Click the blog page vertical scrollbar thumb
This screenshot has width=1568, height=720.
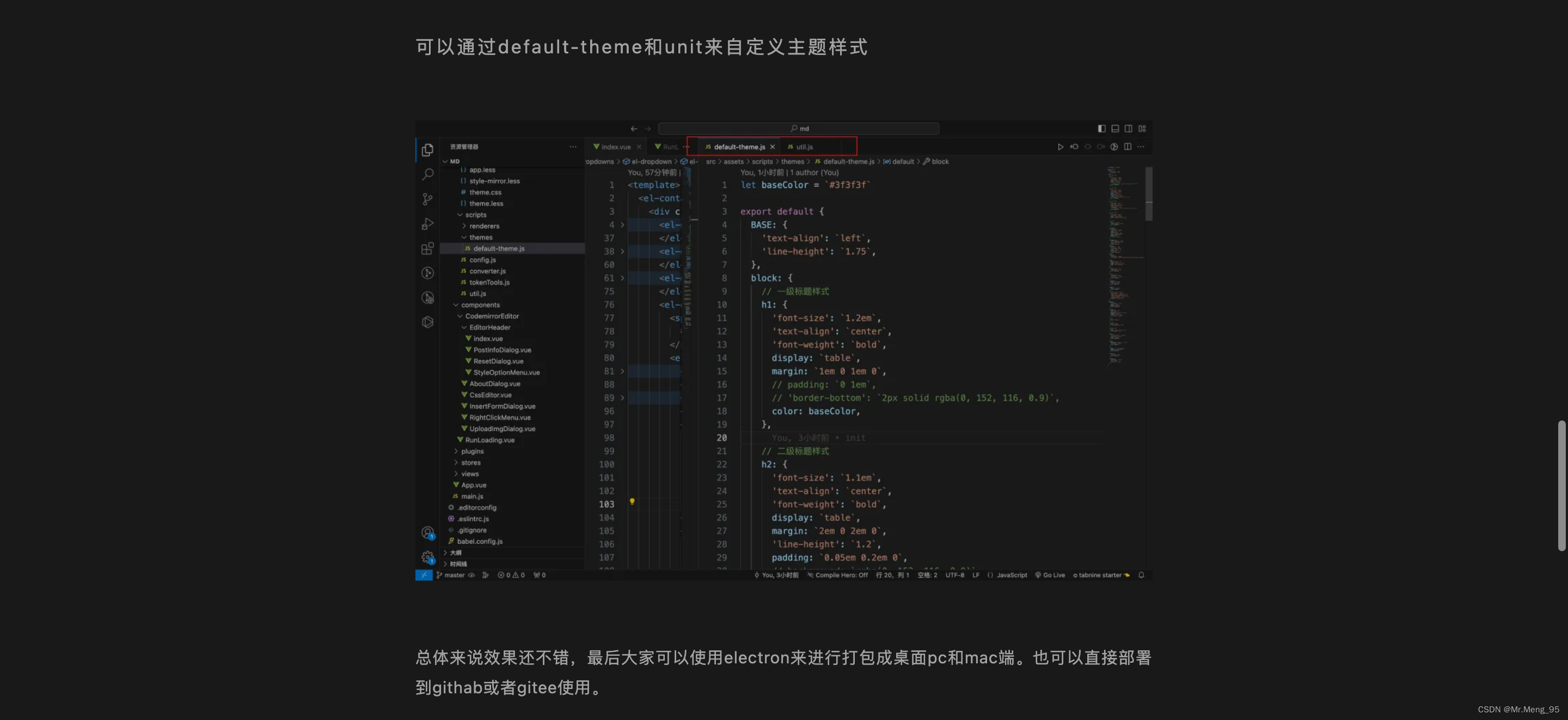tap(1561, 485)
